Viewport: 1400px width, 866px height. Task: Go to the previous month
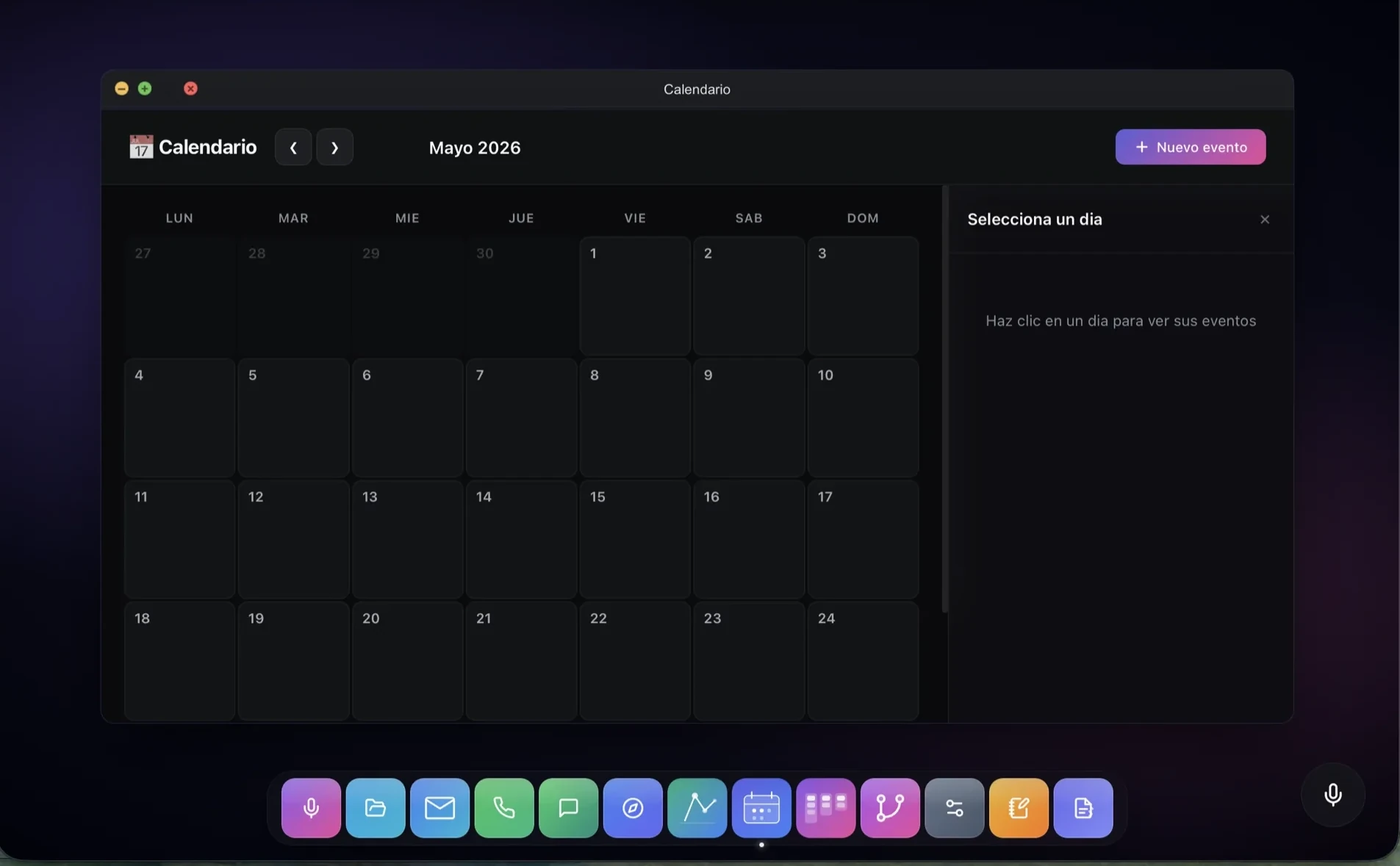[x=293, y=147]
